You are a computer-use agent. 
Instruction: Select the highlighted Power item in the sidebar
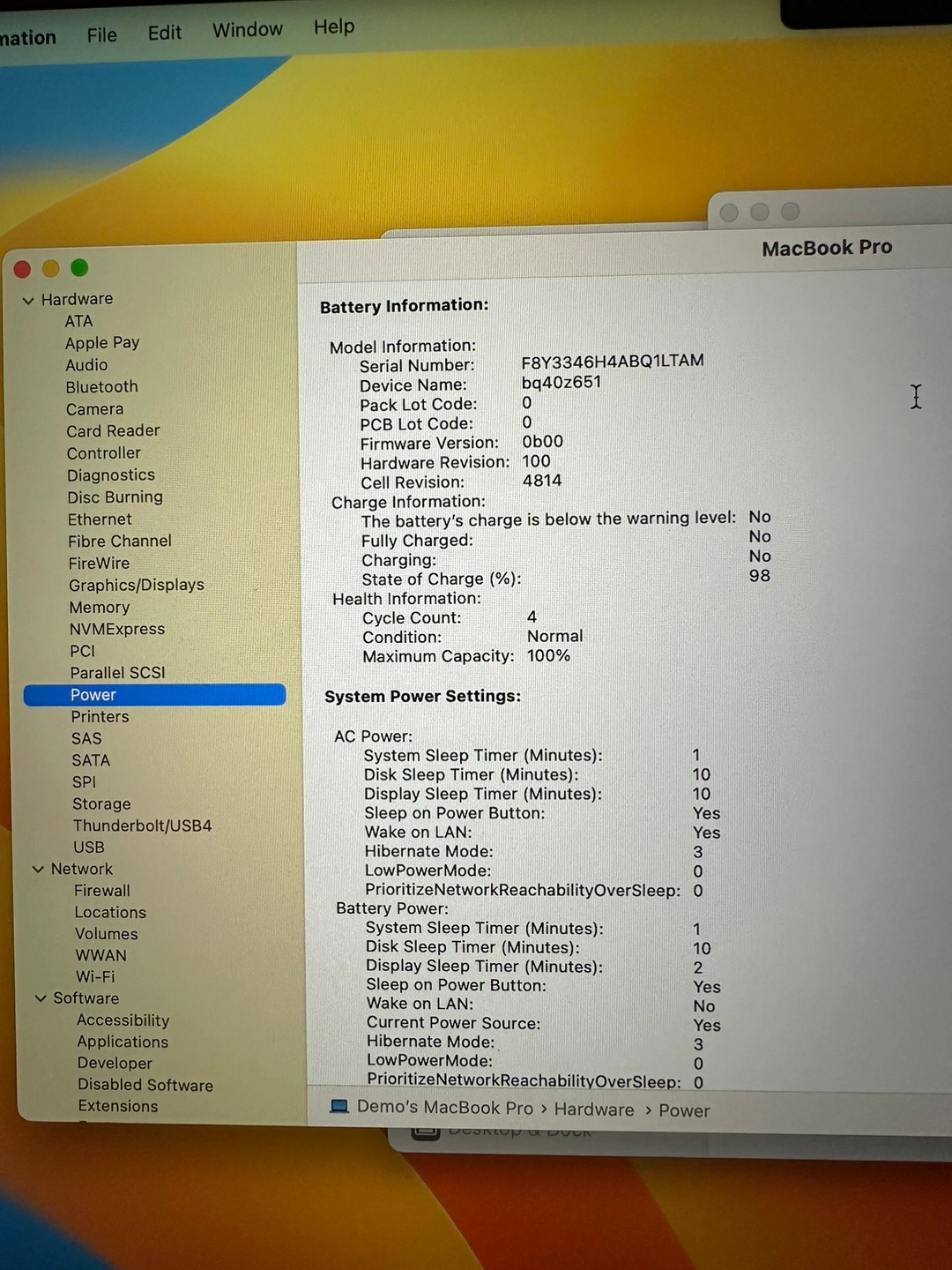(x=154, y=695)
